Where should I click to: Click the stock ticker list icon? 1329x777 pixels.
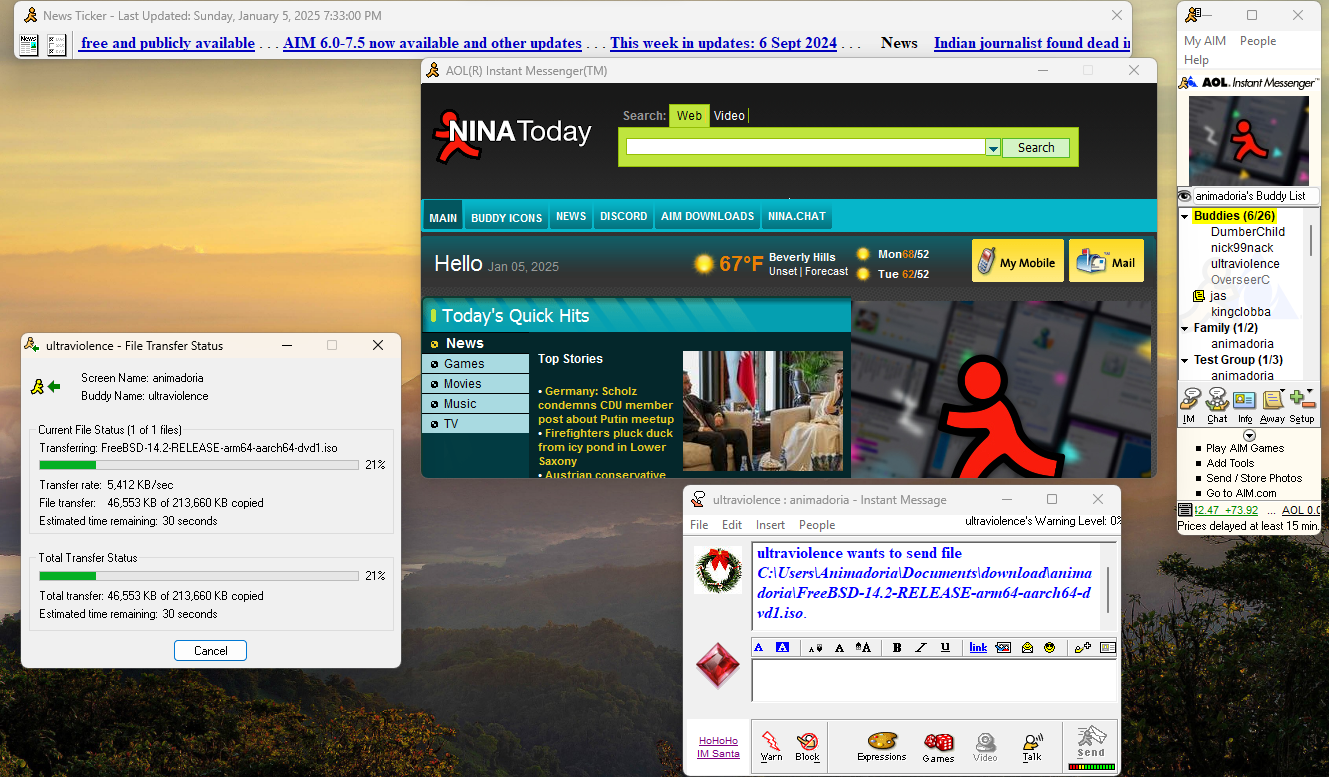(x=1186, y=510)
